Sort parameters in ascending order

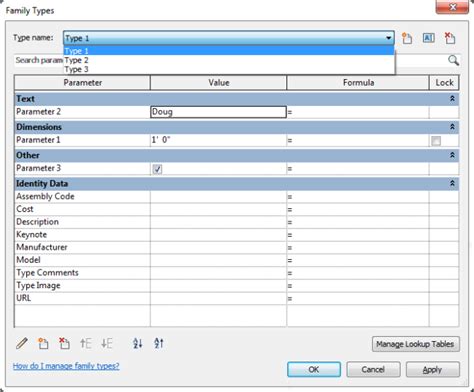point(138,343)
